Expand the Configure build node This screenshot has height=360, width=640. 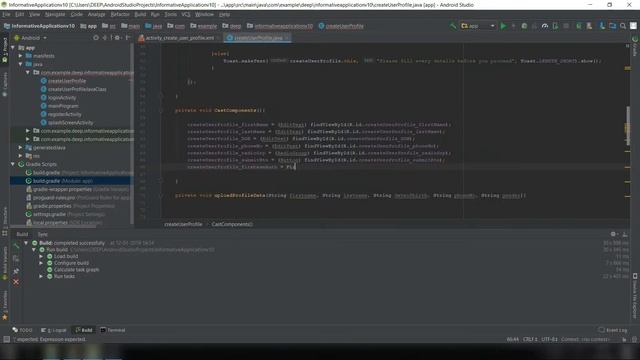click(41, 263)
